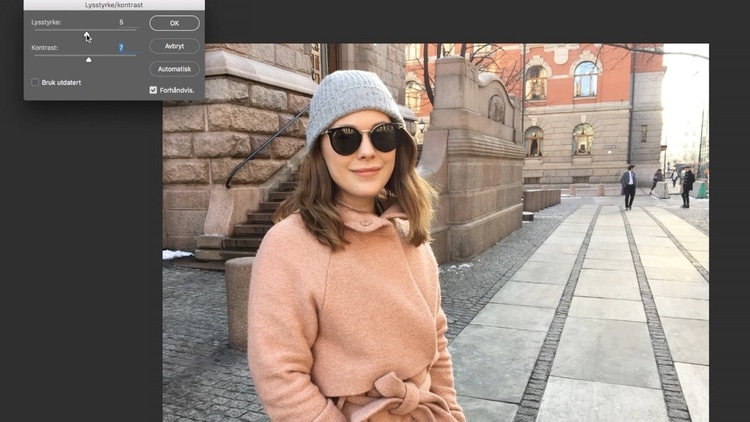Image resolution: width=750 pixels, height=422 pixels.
Task: Click the Kontrast slider handle
Action: point(88,60)
